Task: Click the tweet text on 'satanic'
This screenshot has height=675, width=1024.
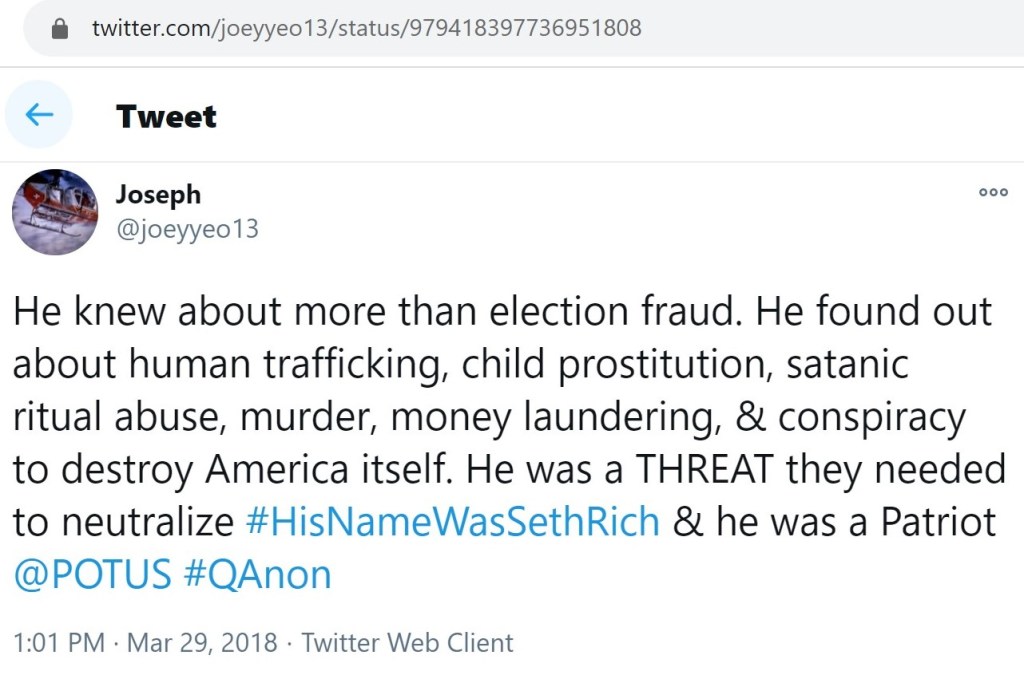Action: pos(846,364)
